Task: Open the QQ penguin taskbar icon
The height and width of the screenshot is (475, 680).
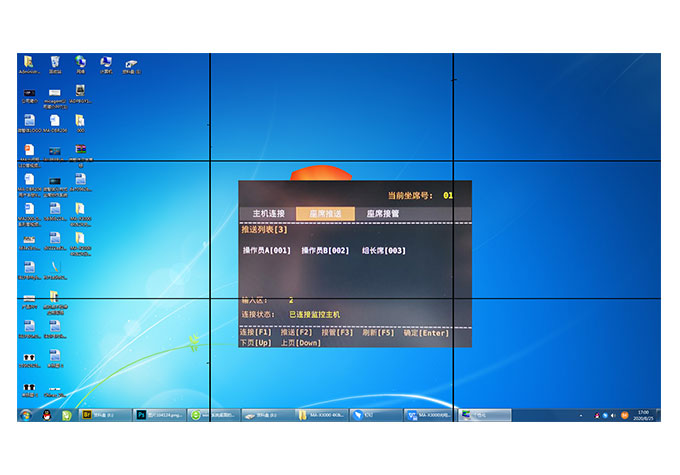Action: click(x=47, y=415)
